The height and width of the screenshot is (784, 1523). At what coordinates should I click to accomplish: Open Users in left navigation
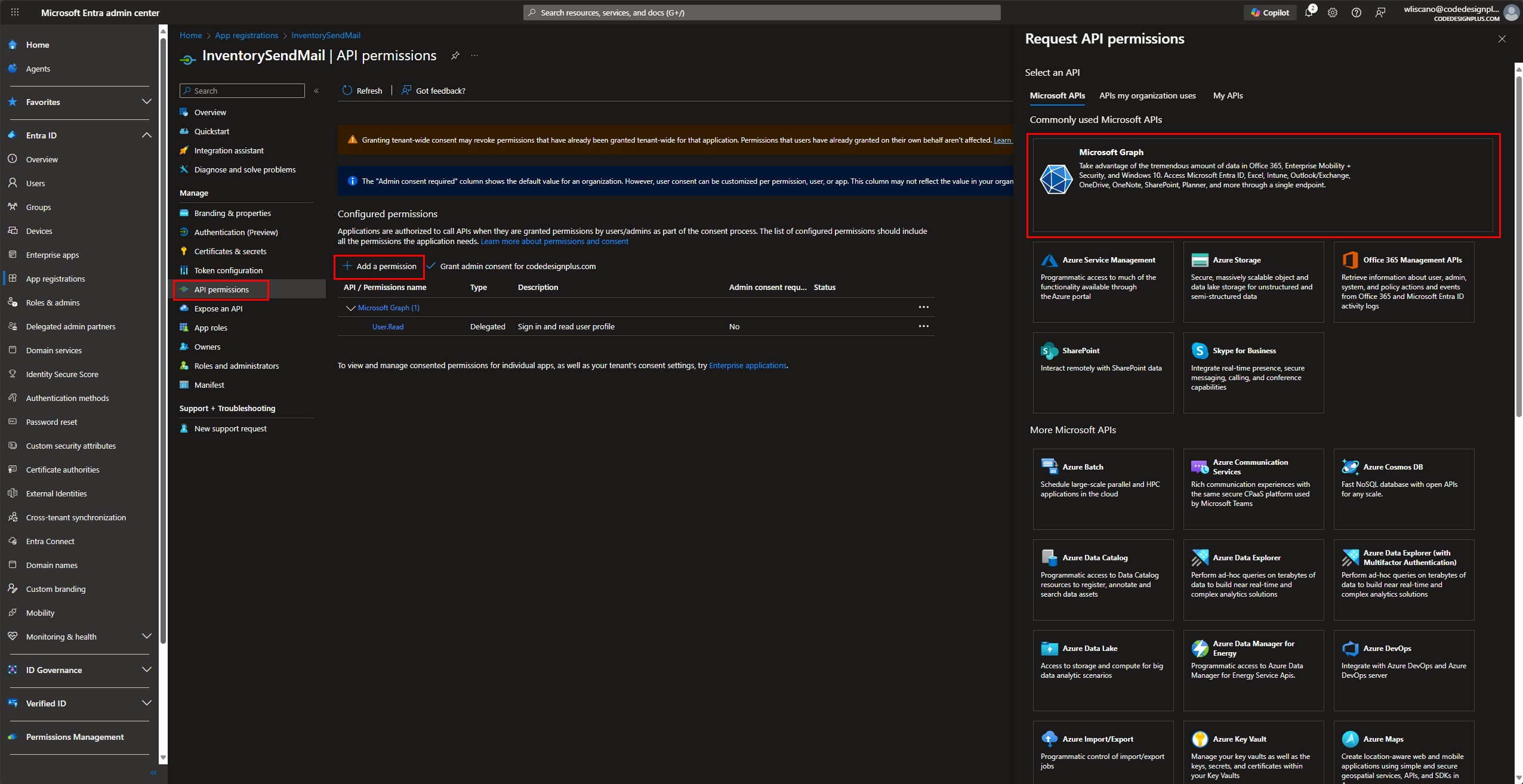[x=35, y=183]
